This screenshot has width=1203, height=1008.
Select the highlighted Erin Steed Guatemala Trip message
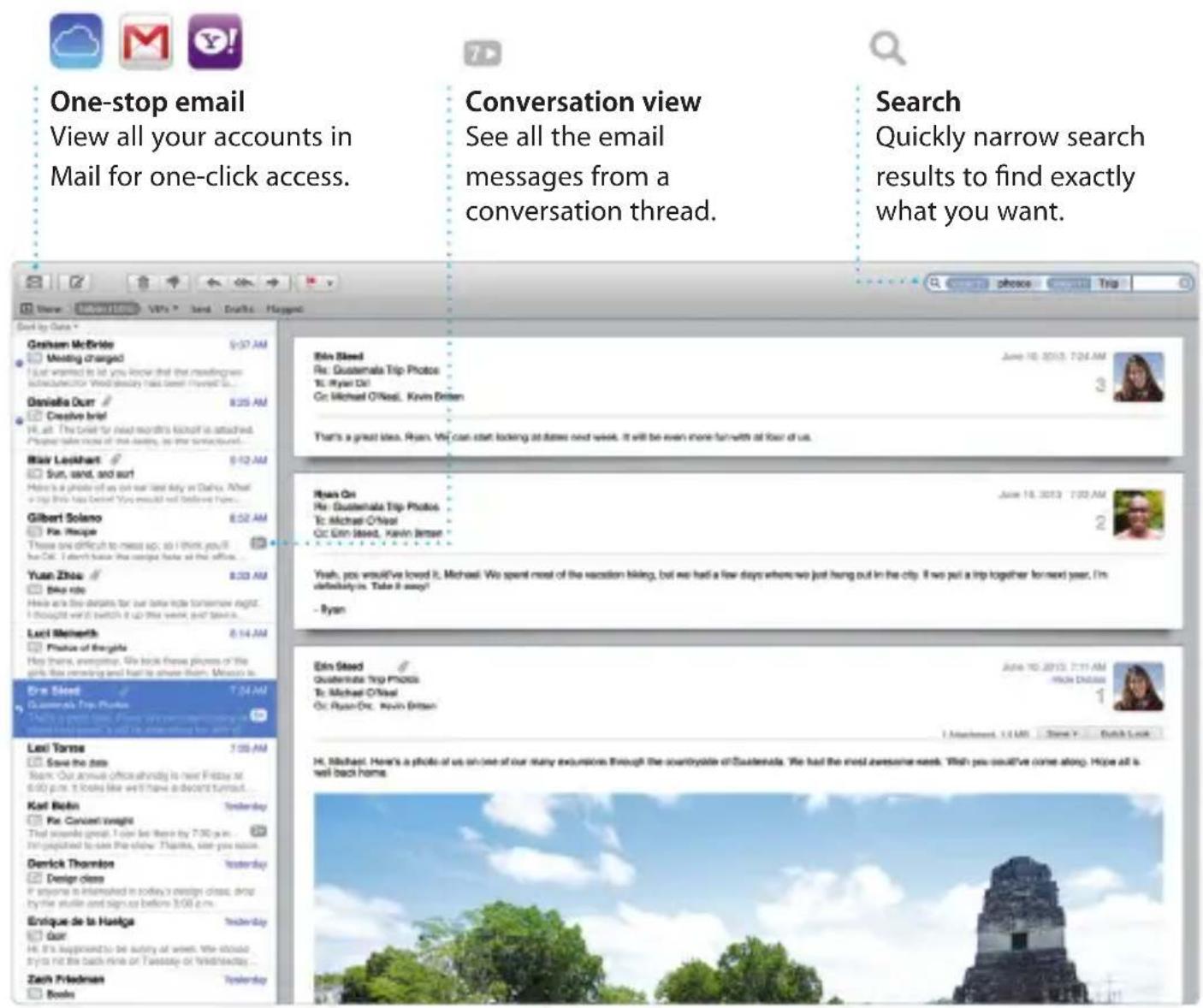(x=144, y=709)
